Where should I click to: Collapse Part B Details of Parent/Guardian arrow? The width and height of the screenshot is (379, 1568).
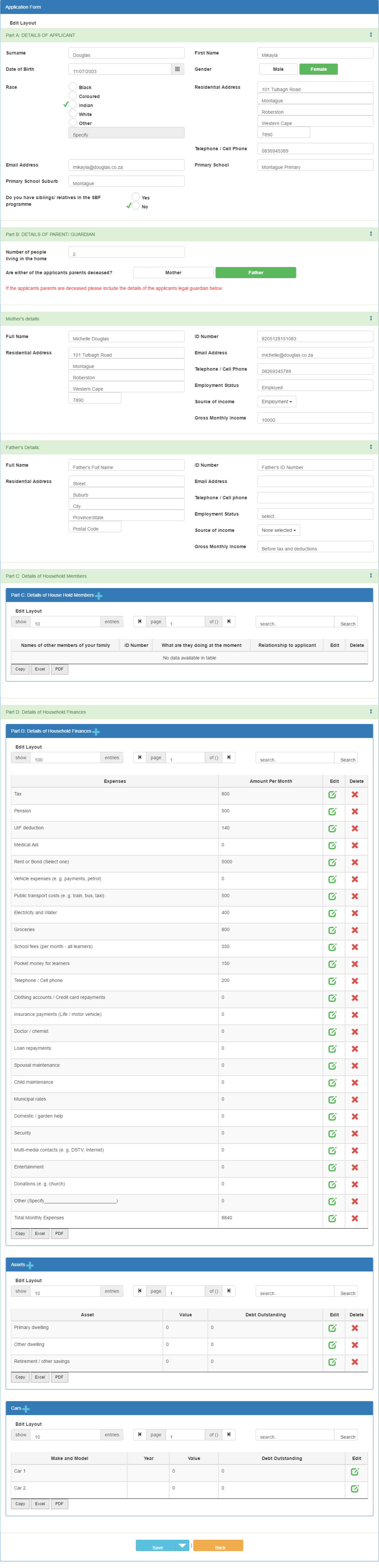[x=370, y=234]
